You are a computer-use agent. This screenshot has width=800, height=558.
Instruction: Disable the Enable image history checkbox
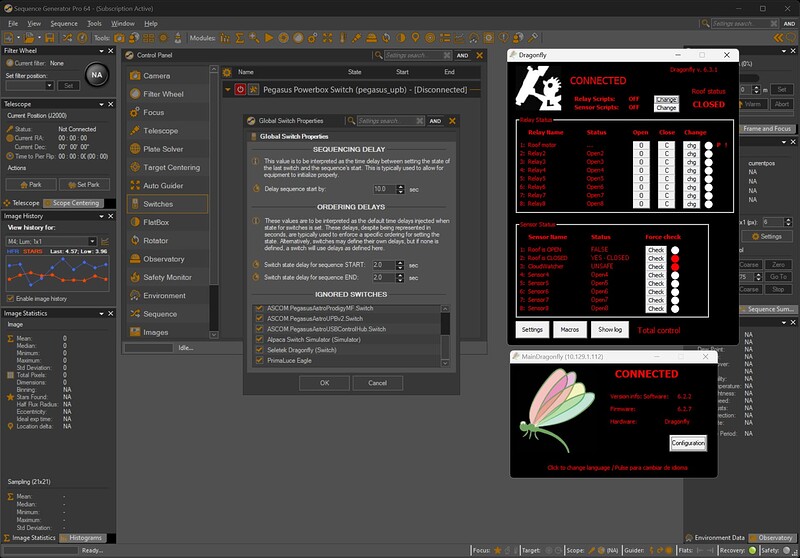(11, 298)
